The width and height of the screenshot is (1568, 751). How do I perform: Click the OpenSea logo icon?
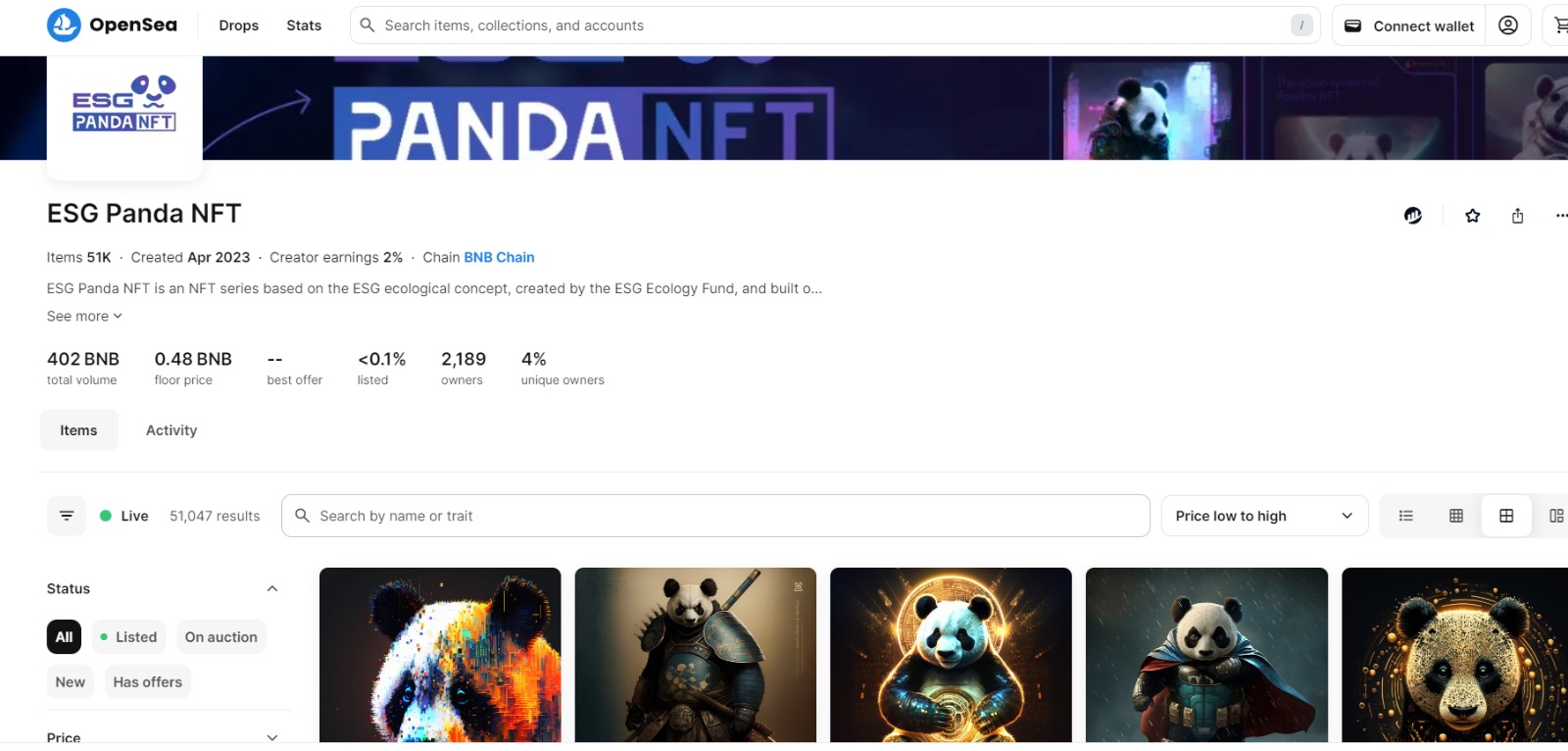point(64,25)
